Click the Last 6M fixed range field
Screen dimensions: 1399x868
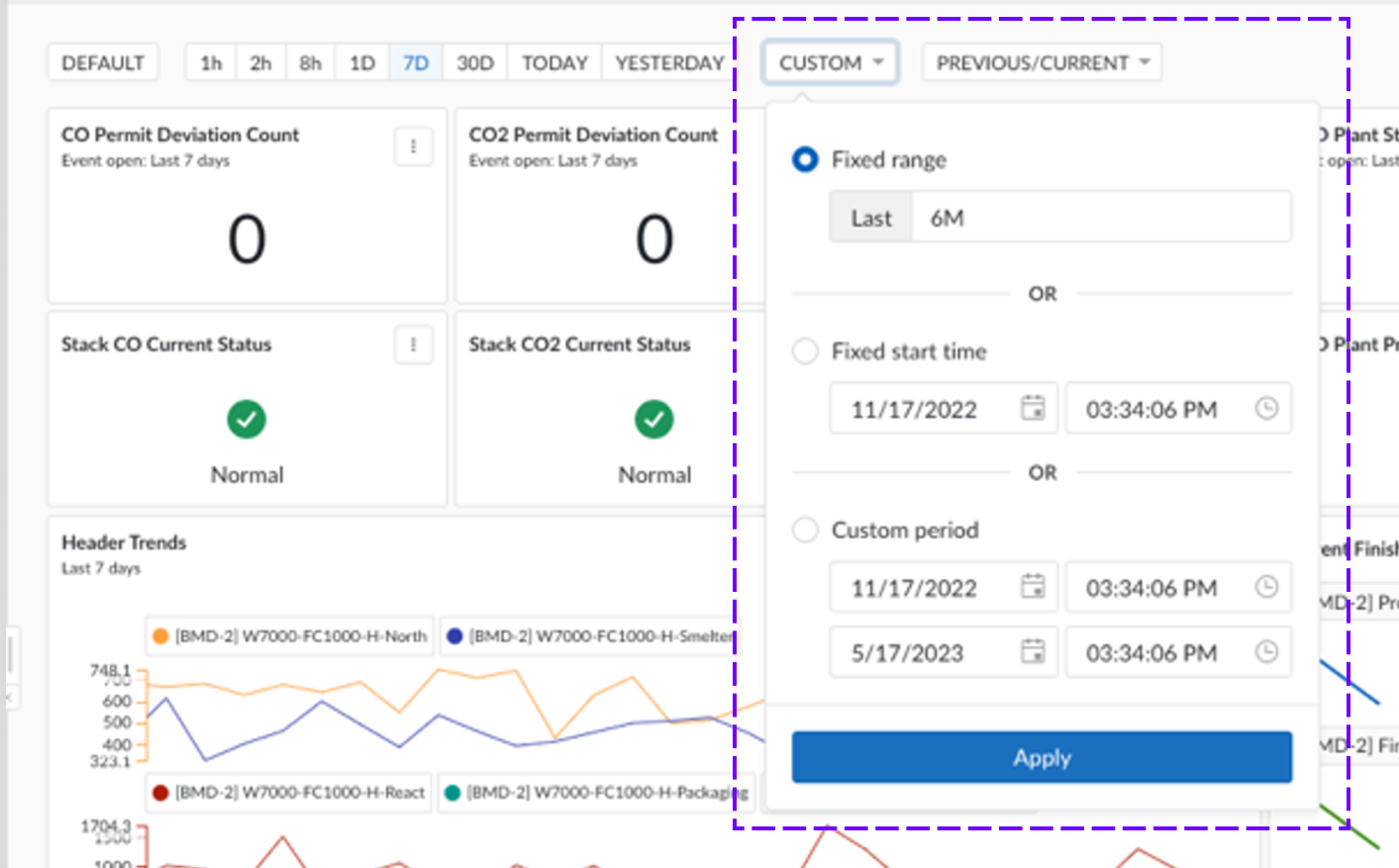coord(1099,218)
